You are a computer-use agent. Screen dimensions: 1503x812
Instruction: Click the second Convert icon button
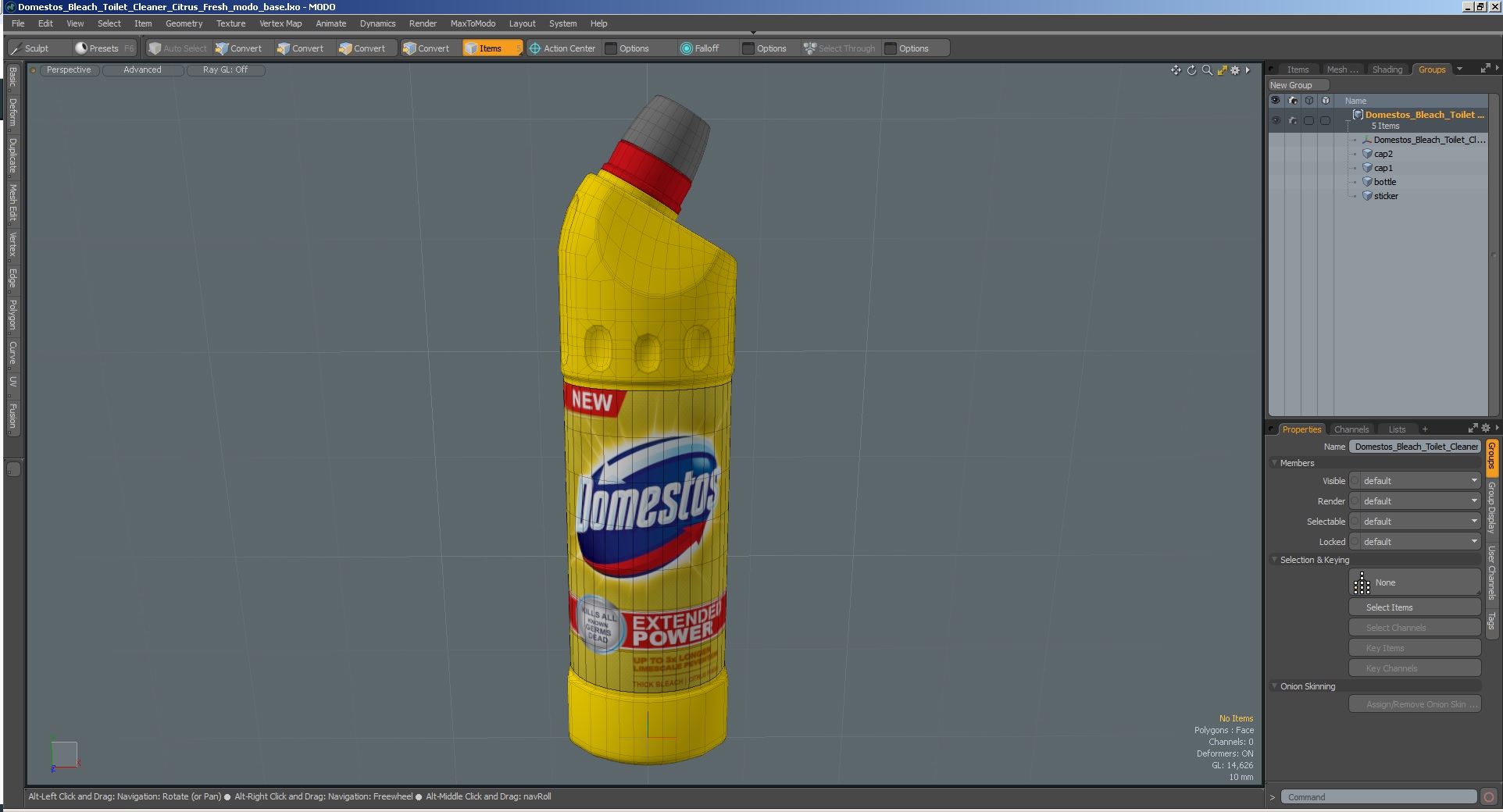(x=301, y=48)
